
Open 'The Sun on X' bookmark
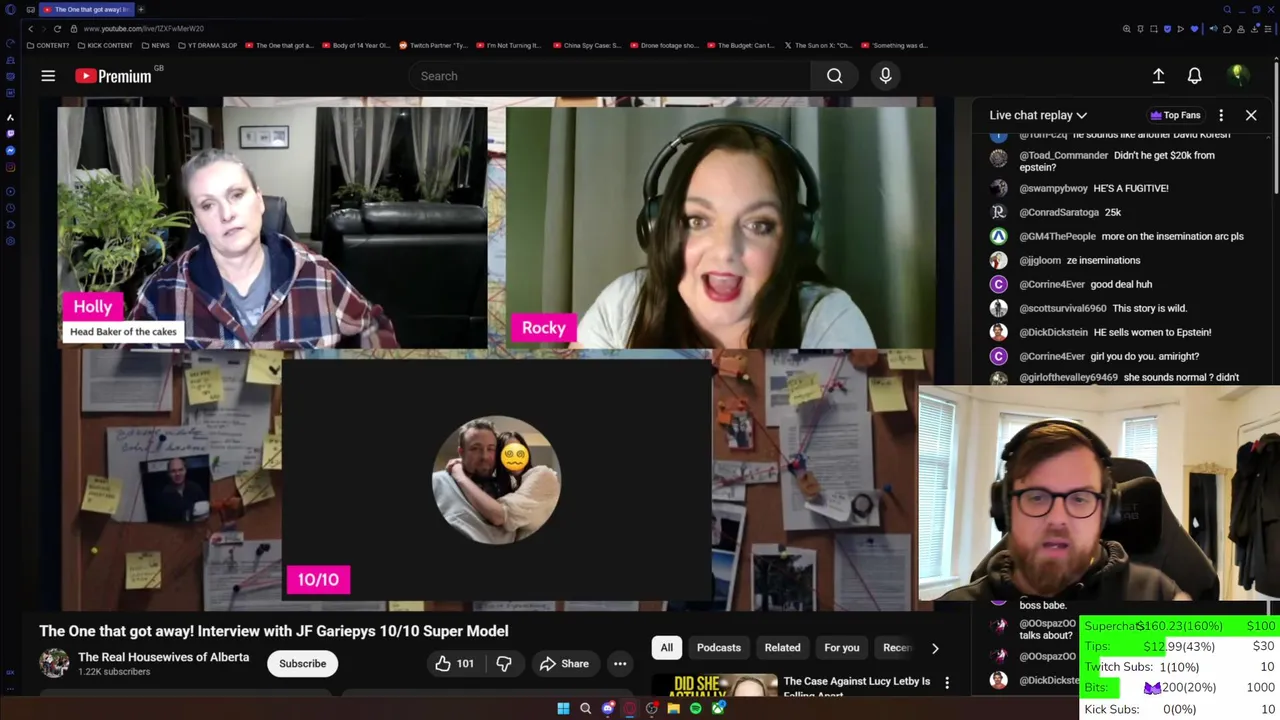818,45
